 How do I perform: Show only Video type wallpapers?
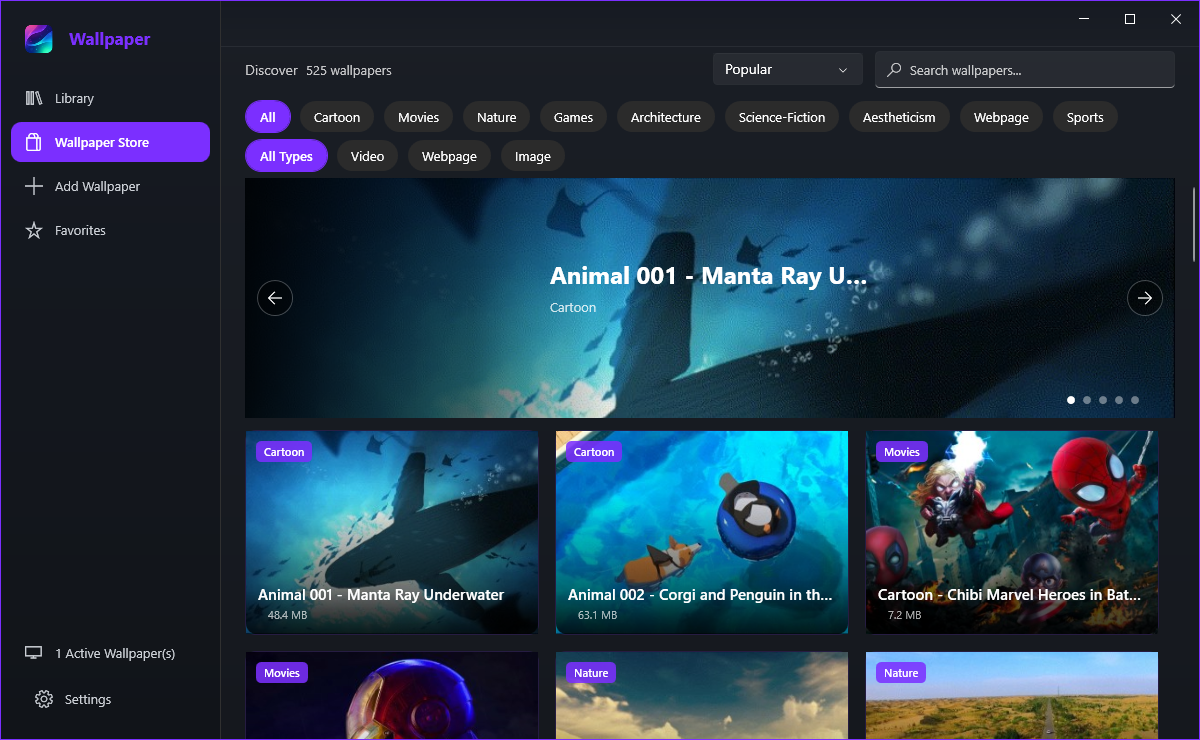pyautogui.click(x=368, y=156)
